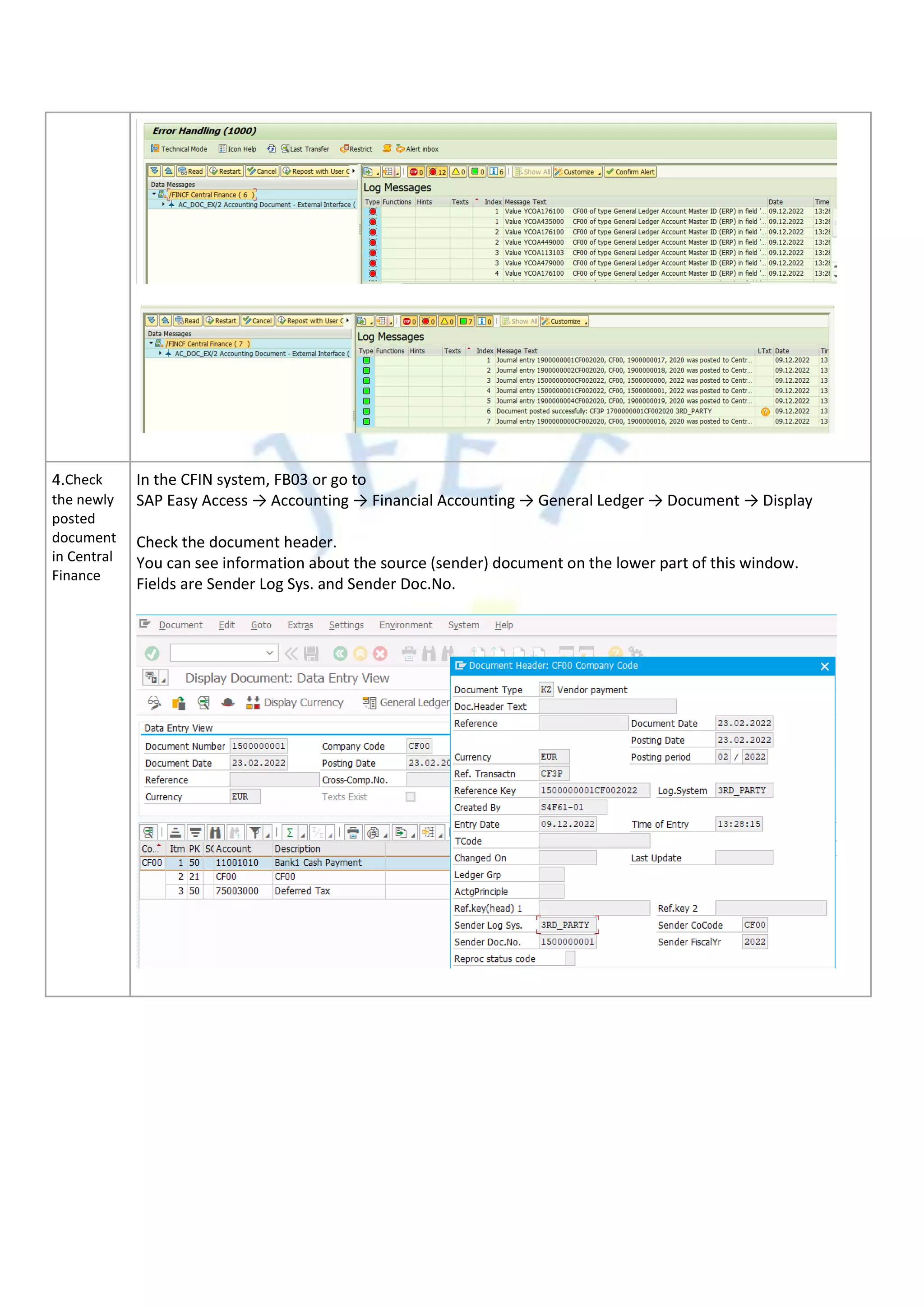The height and width of the screenshot is (1307, 924).
Task: Toggle abort (stop) filter in upper log toolbar
Action: (416, 171)
